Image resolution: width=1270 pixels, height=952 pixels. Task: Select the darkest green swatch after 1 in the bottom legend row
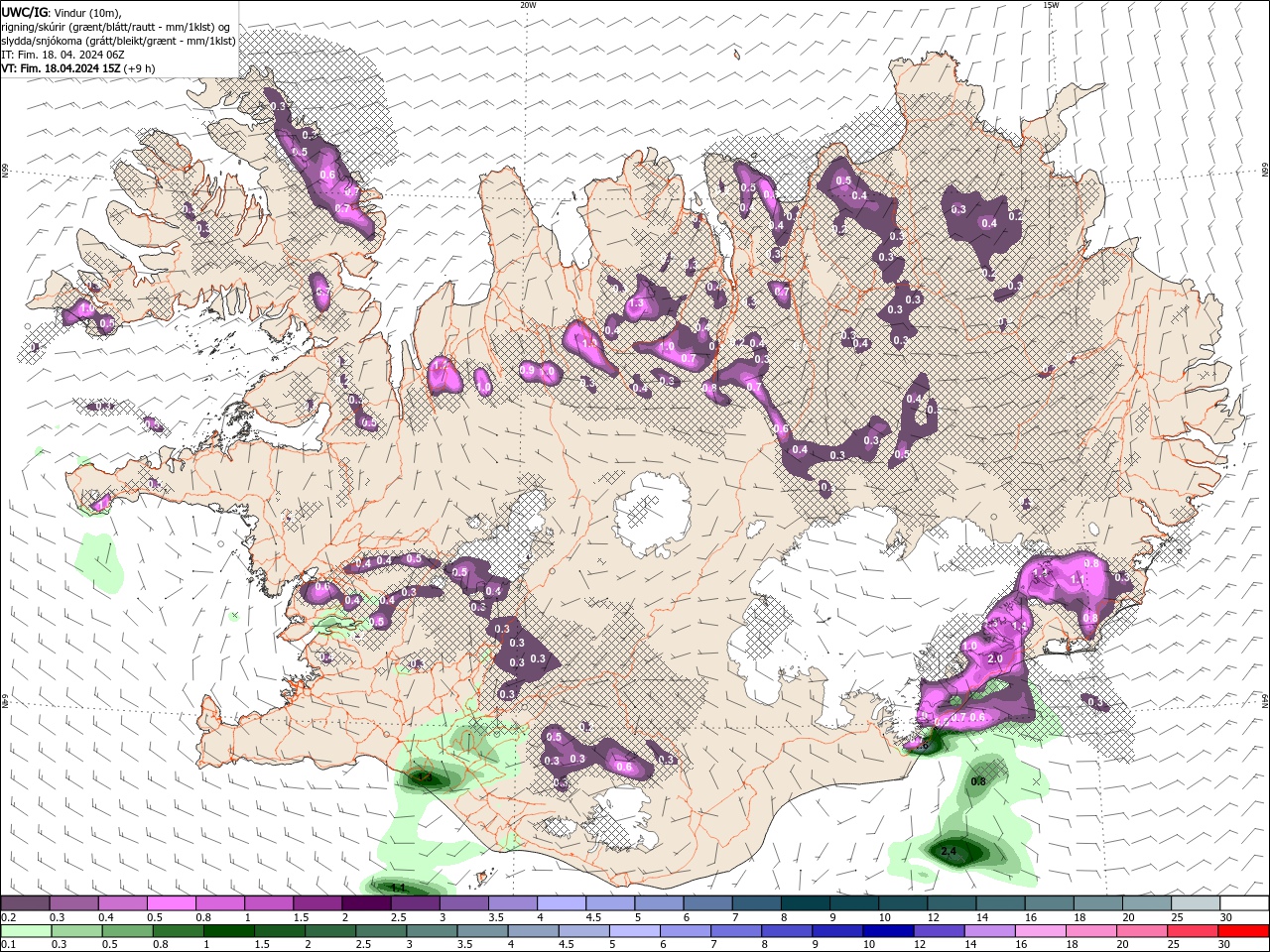pos(228,931)
